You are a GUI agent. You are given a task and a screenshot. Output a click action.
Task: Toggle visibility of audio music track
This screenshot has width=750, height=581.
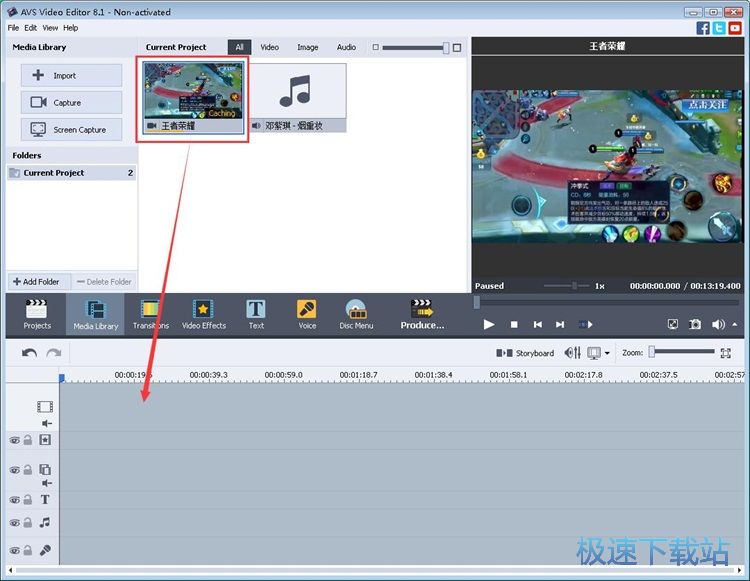pyautogui.click(x=15, y=523)
